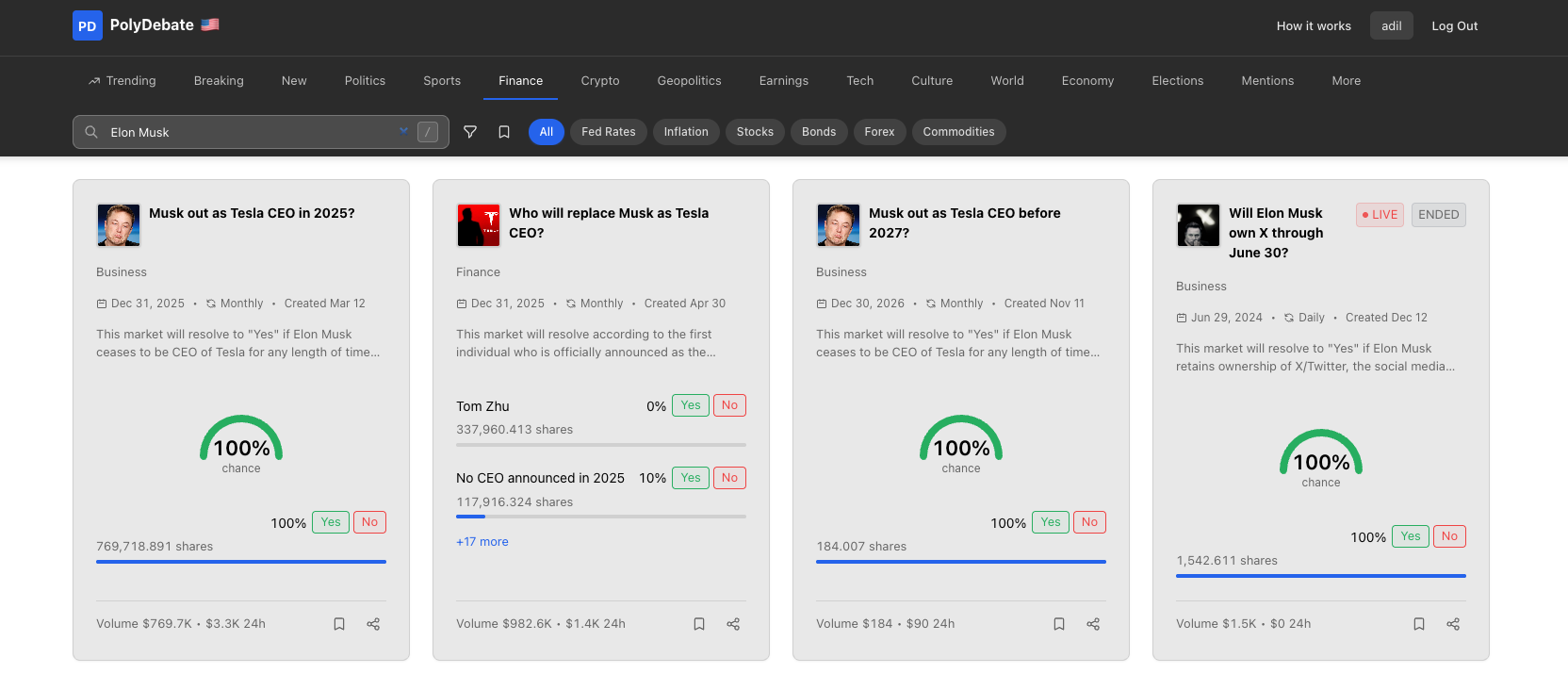Open the Sports category tab

[442, 81]
